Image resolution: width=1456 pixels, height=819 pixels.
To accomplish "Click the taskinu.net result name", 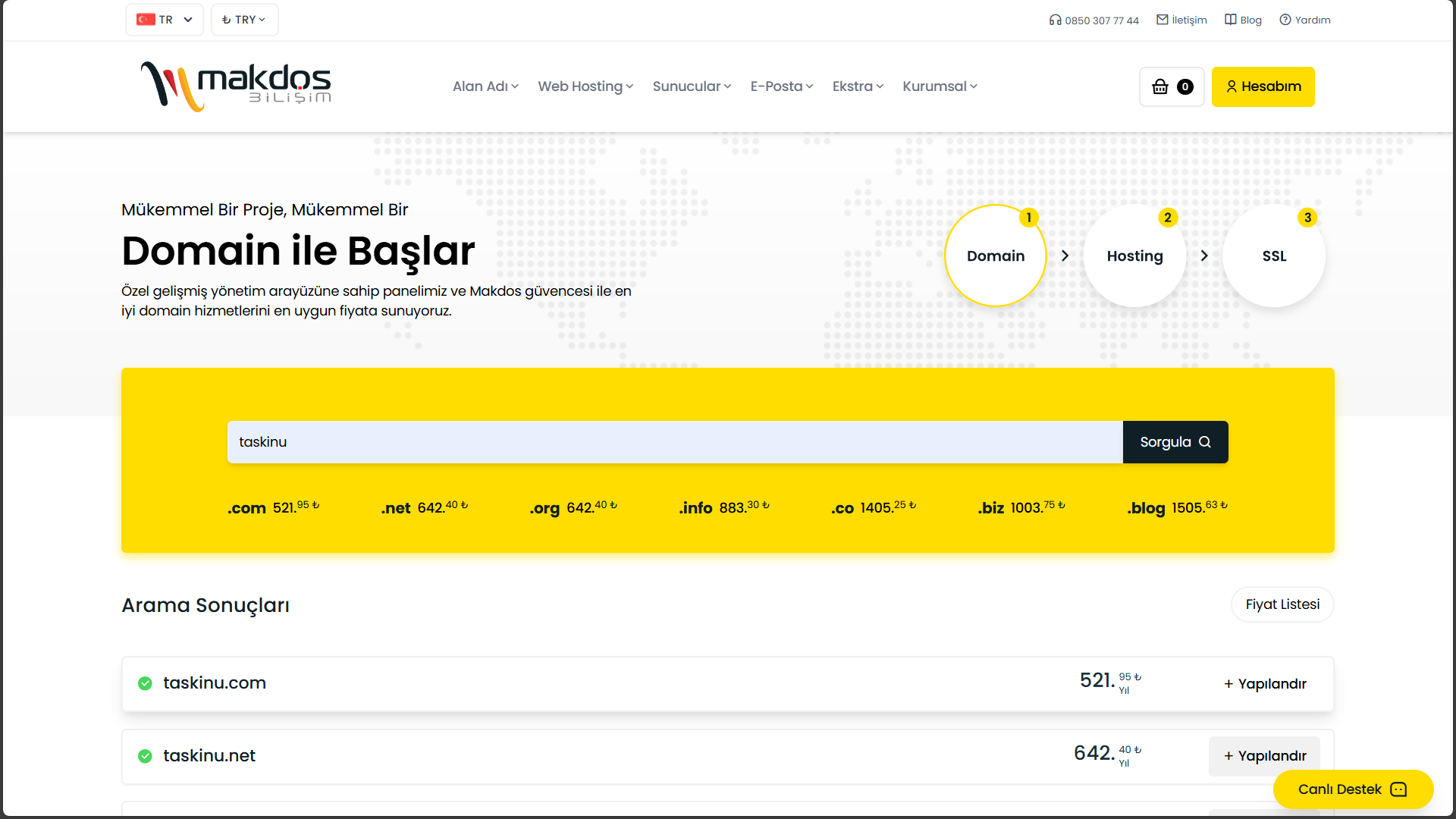I will click(209, 755).
